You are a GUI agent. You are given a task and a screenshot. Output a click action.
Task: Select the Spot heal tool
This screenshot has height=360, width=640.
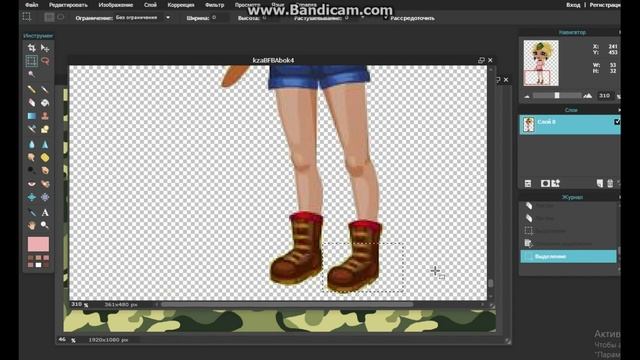pos(45,184)
